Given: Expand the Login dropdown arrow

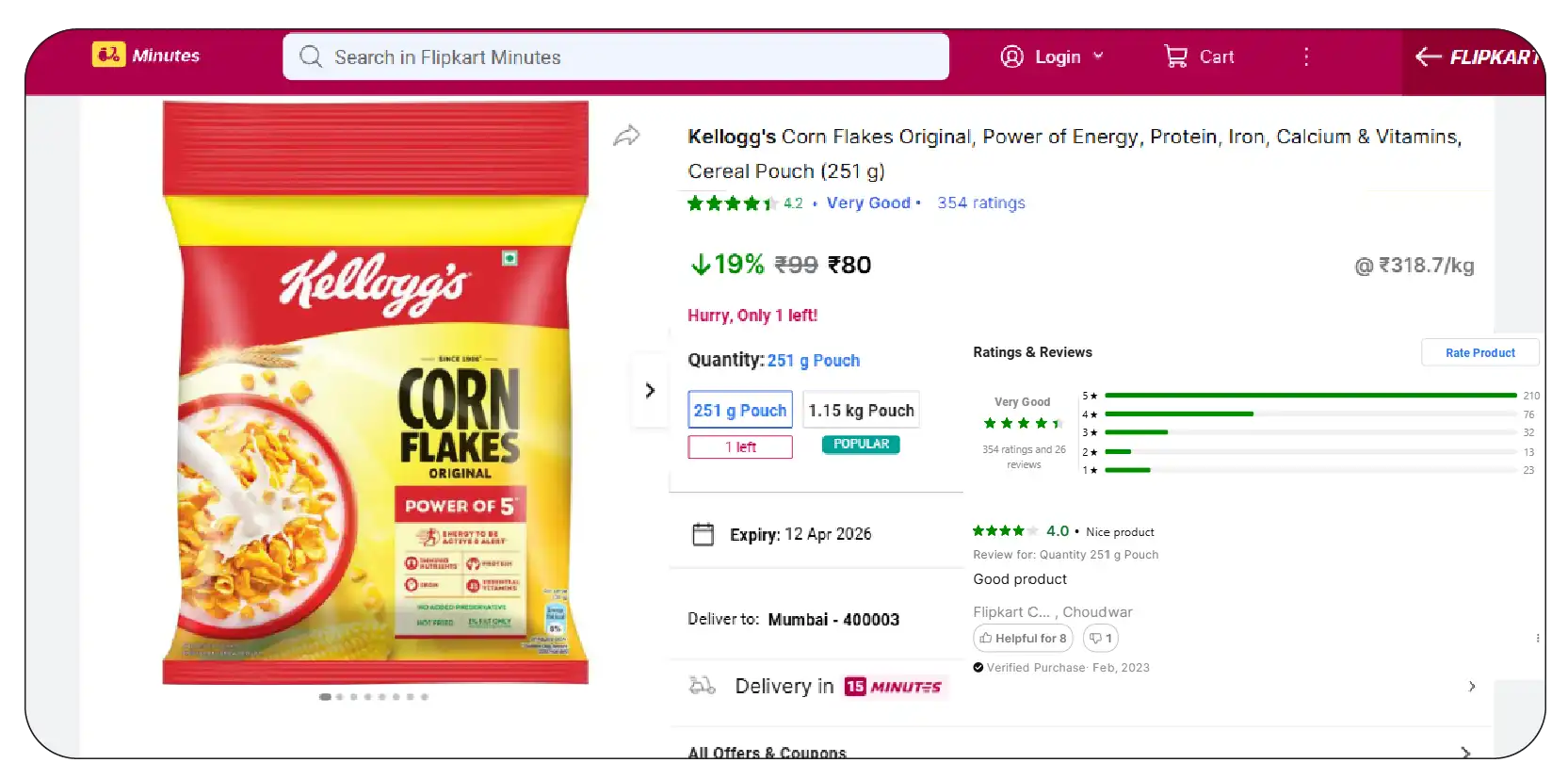Looking at the screenshot, I should [x=1098, y=57].
